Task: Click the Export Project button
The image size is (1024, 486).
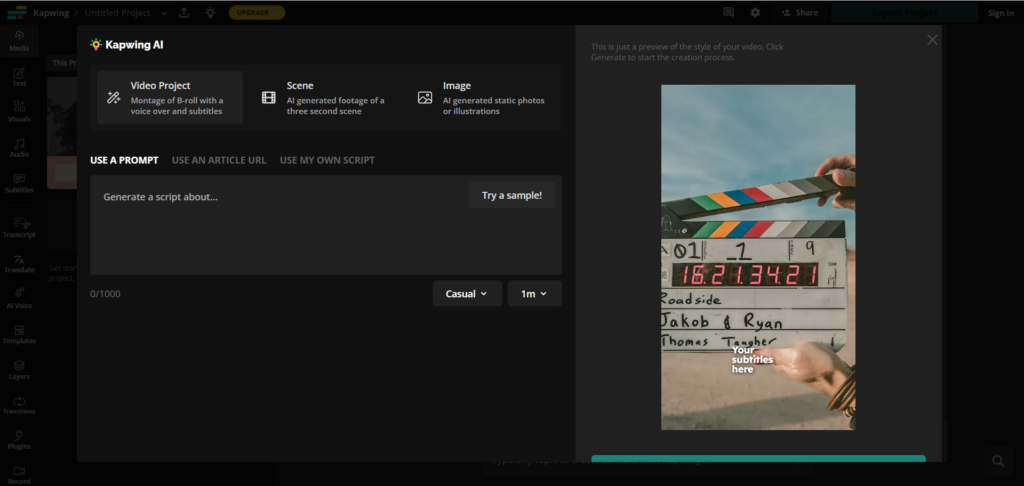Action: [x=904, y=12]
